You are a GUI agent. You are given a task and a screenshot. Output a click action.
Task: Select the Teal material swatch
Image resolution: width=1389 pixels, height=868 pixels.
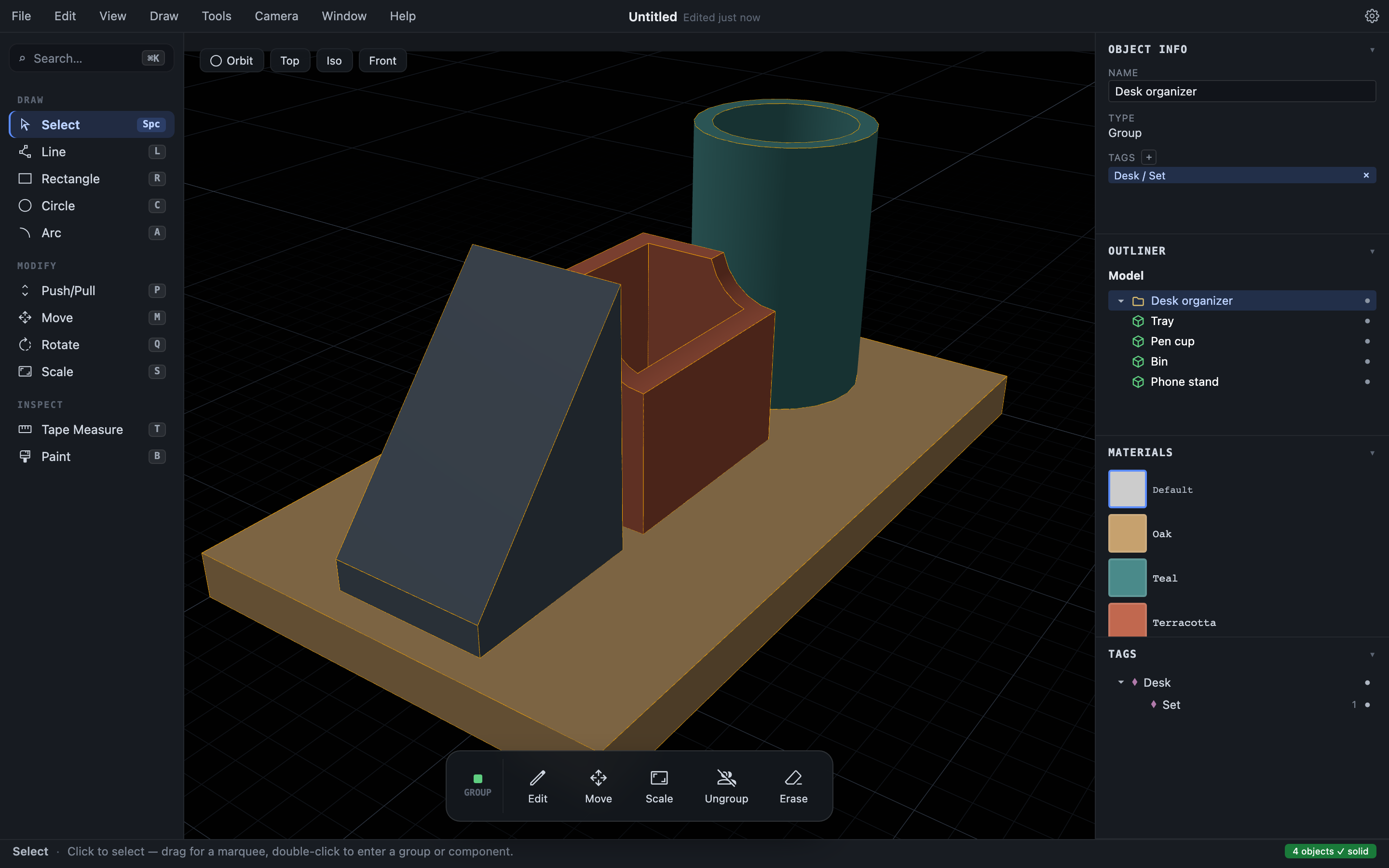click(1127, 578)
